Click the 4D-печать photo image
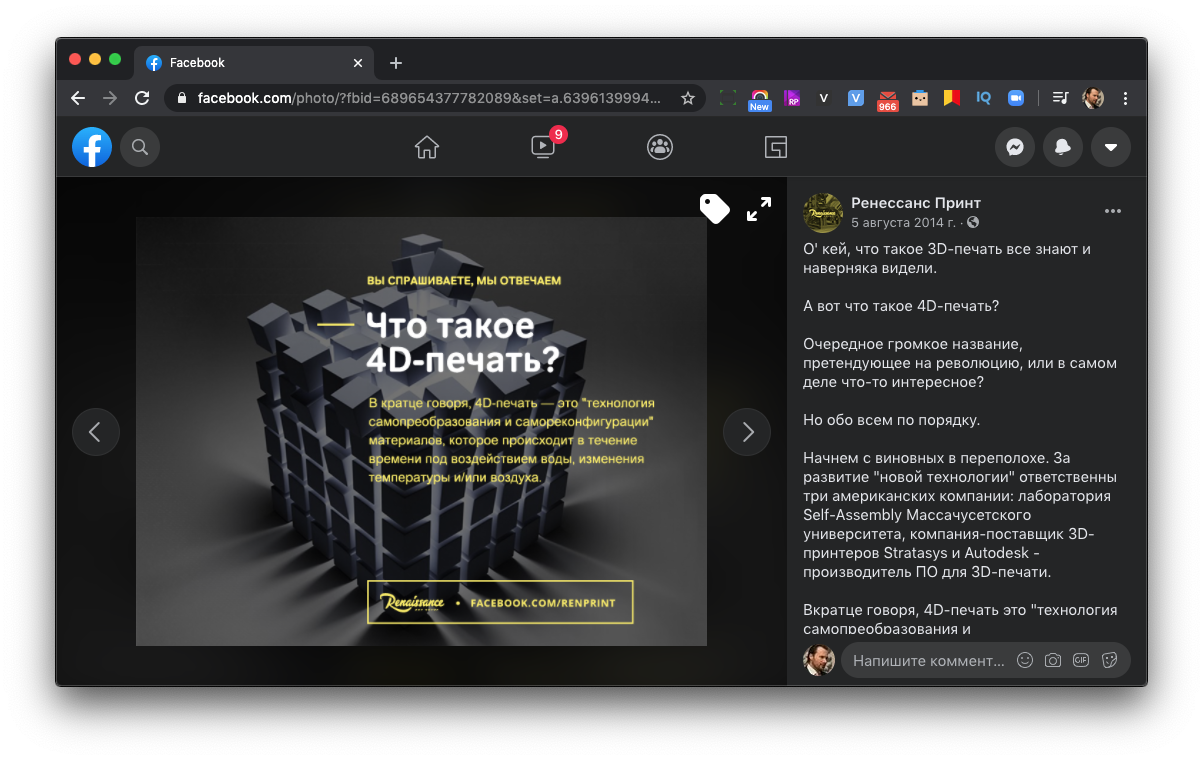The image size is (1203, 760). click(421, 432)
